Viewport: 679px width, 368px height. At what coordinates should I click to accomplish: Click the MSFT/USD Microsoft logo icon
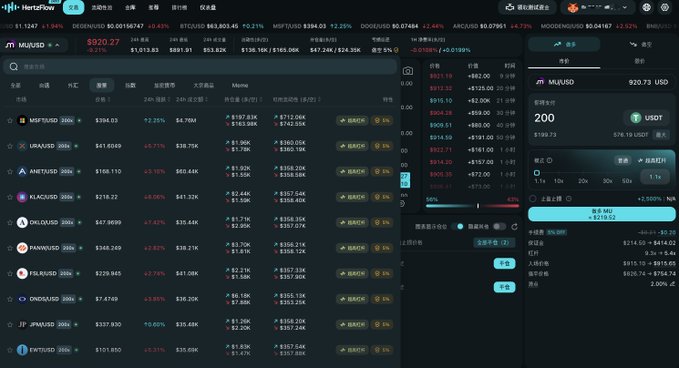22,120
